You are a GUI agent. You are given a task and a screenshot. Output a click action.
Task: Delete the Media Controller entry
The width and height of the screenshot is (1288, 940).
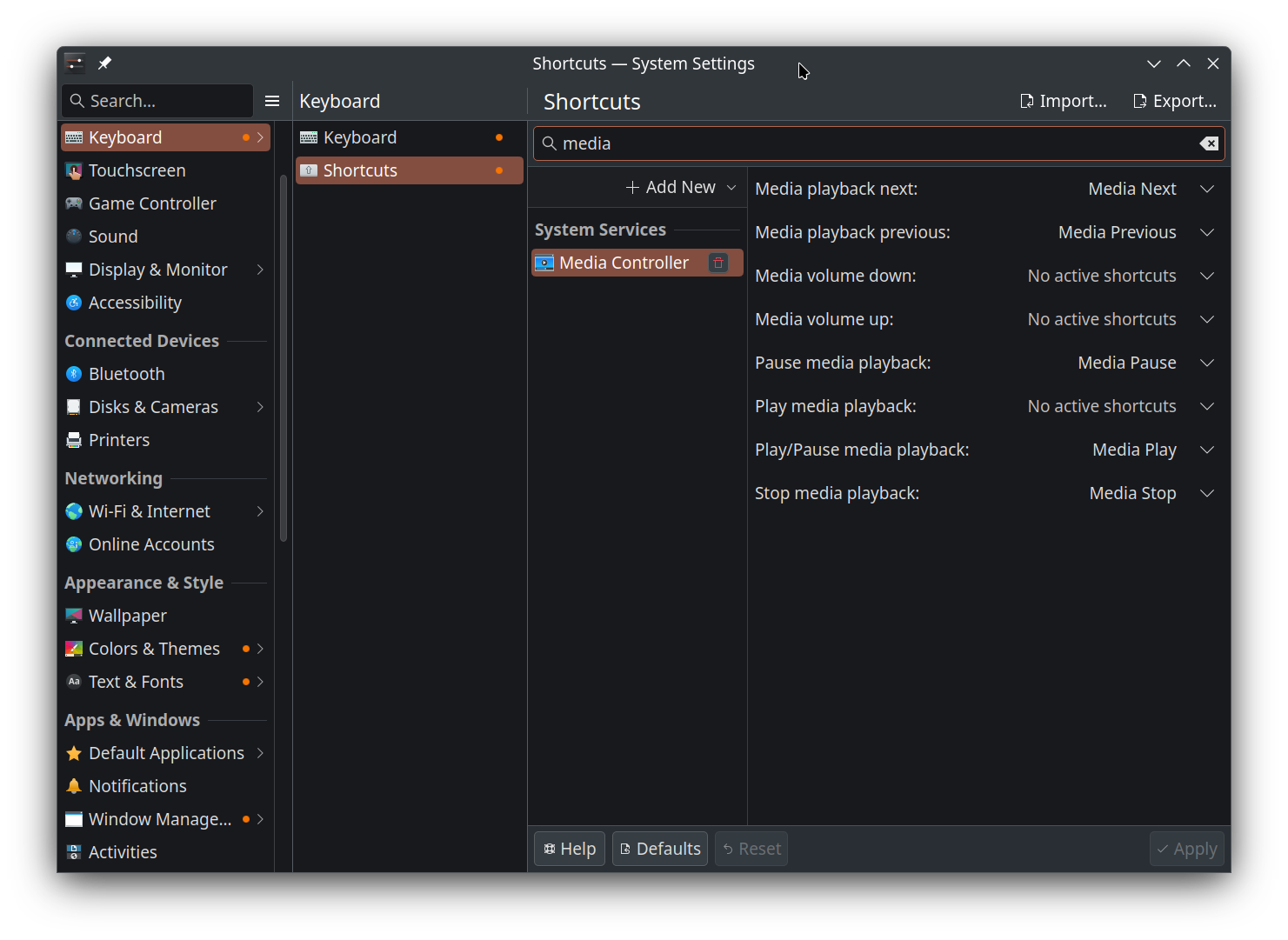(718, 263)
